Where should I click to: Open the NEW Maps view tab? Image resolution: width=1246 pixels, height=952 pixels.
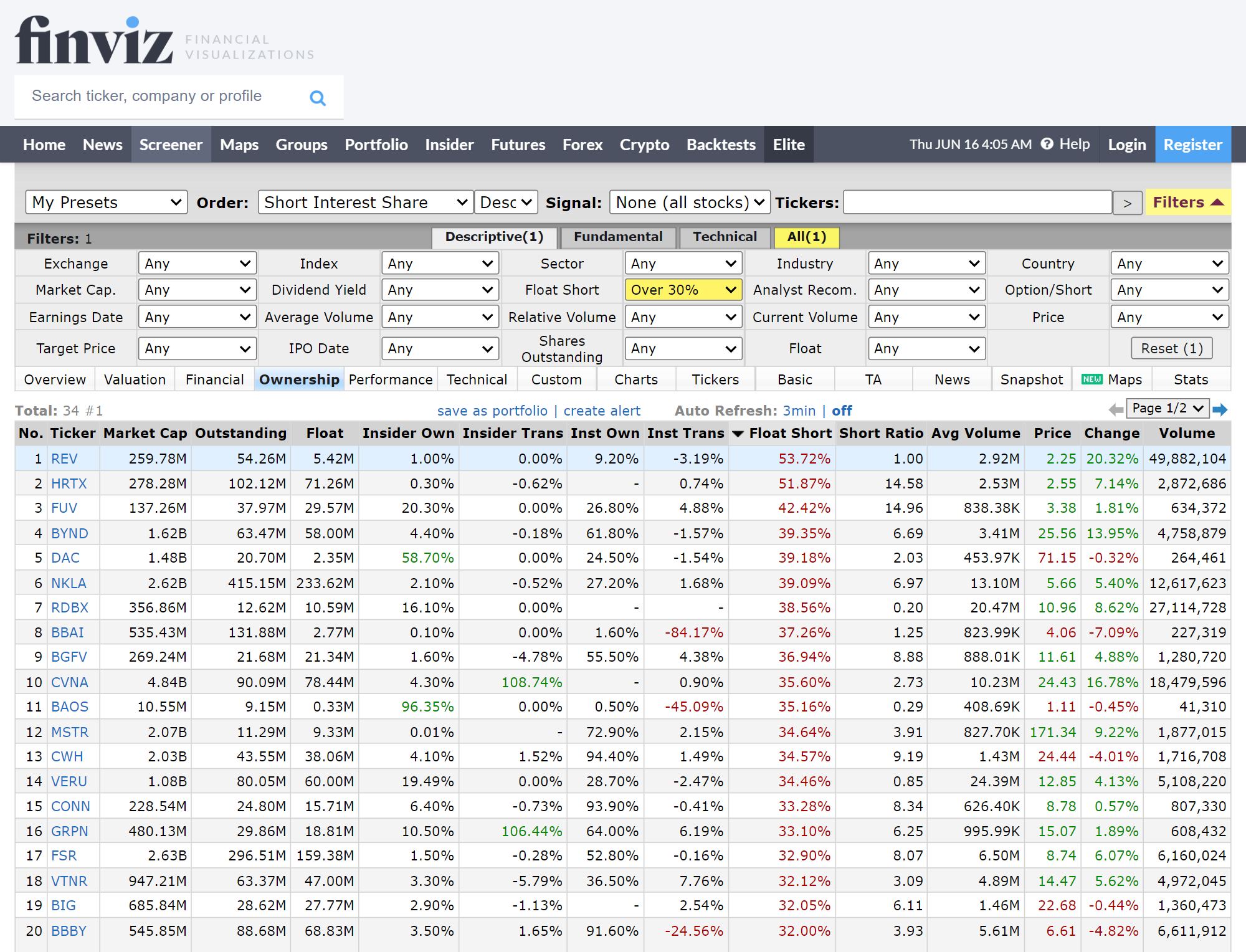point(1112,379)
